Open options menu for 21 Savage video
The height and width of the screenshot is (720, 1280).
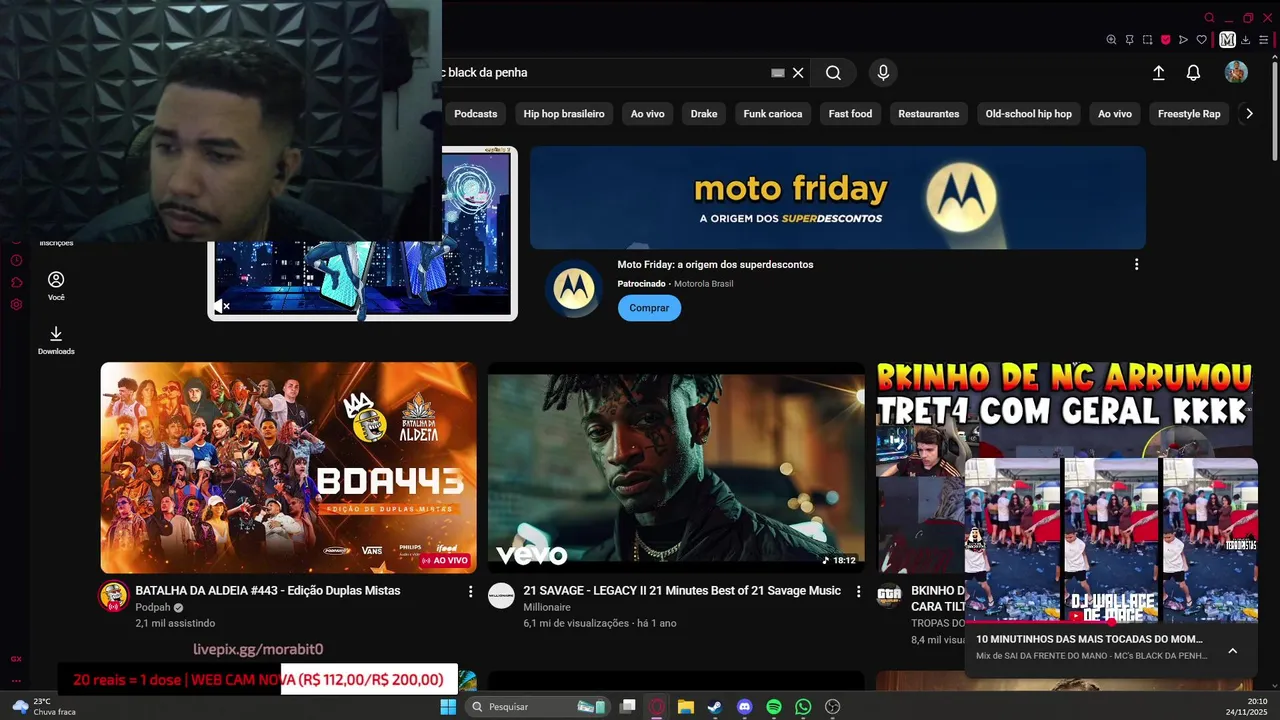point(858,592)
